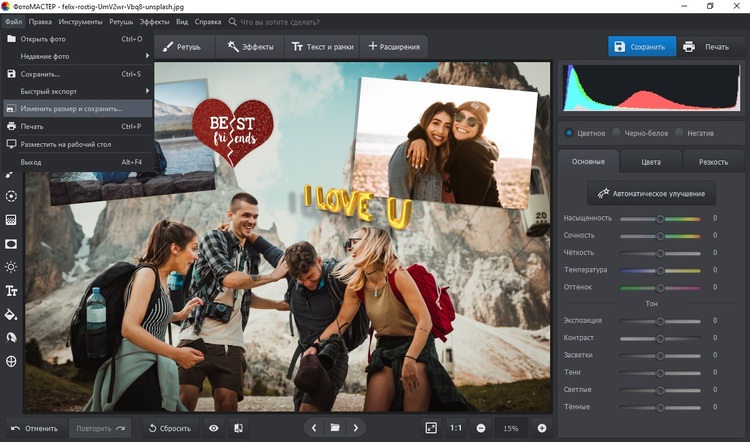The height and width of the screenshot is (442, 750).
Task: Open the Расширения dropdown tab
Action: tap(394, 47)
